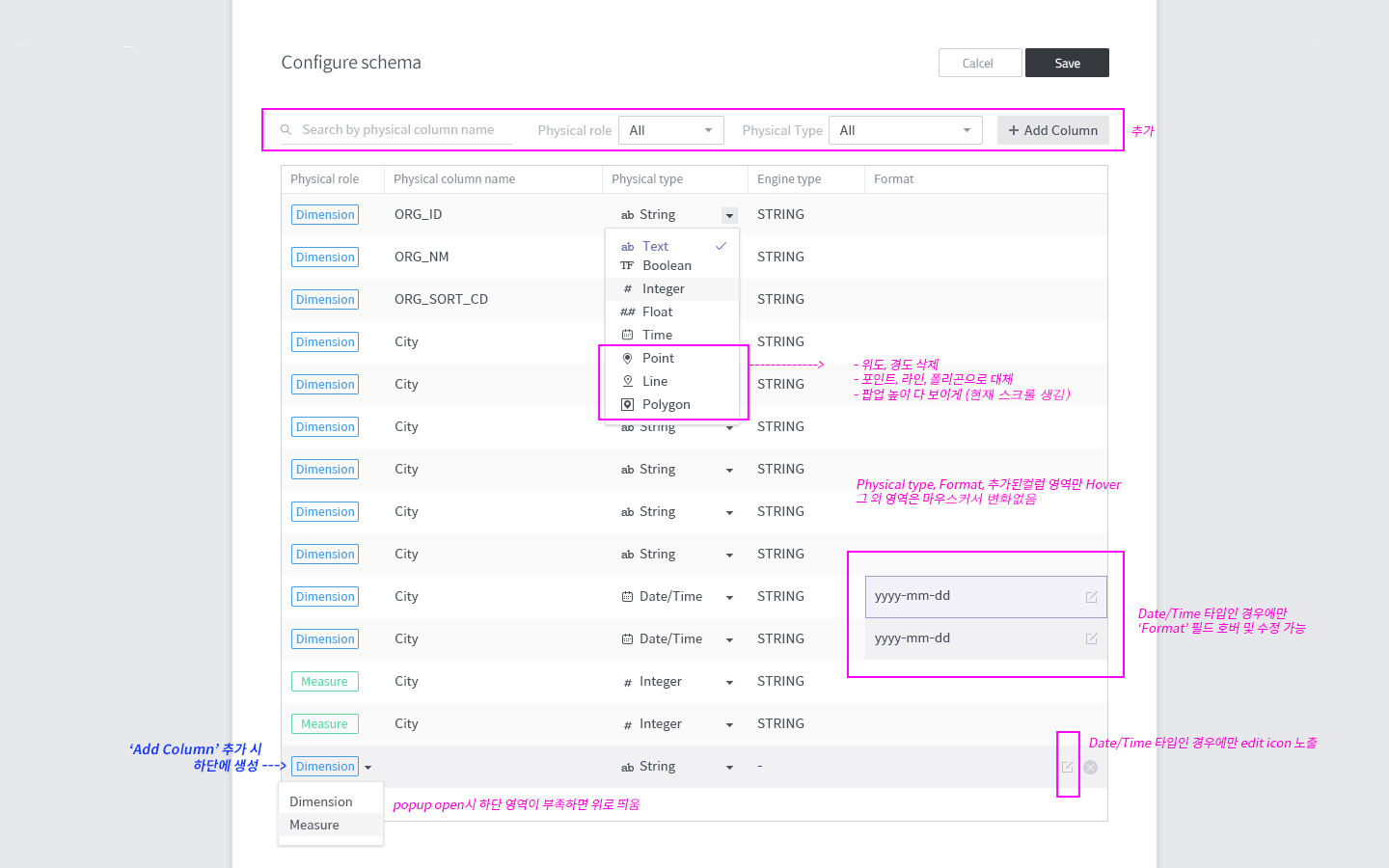Pick Point from the type popup
Screen dimensions: 1389x868
672,358
